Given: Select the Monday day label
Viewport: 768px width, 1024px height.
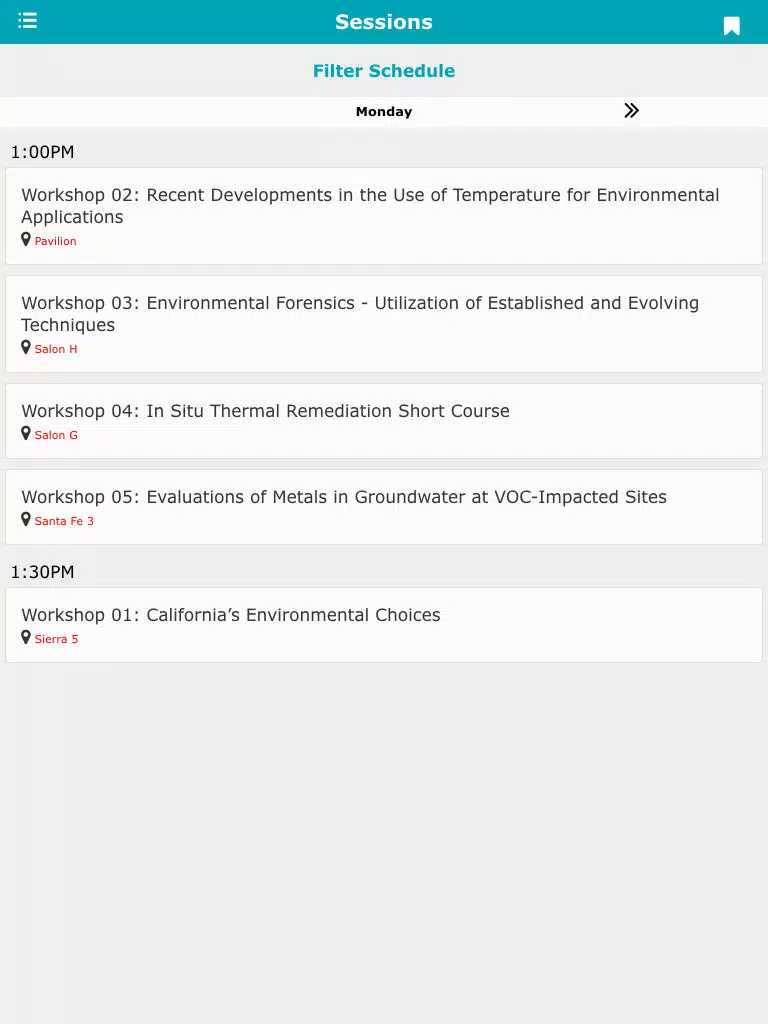Looking at the screenshot, I should pyautogui.click(x=384, y=112).
